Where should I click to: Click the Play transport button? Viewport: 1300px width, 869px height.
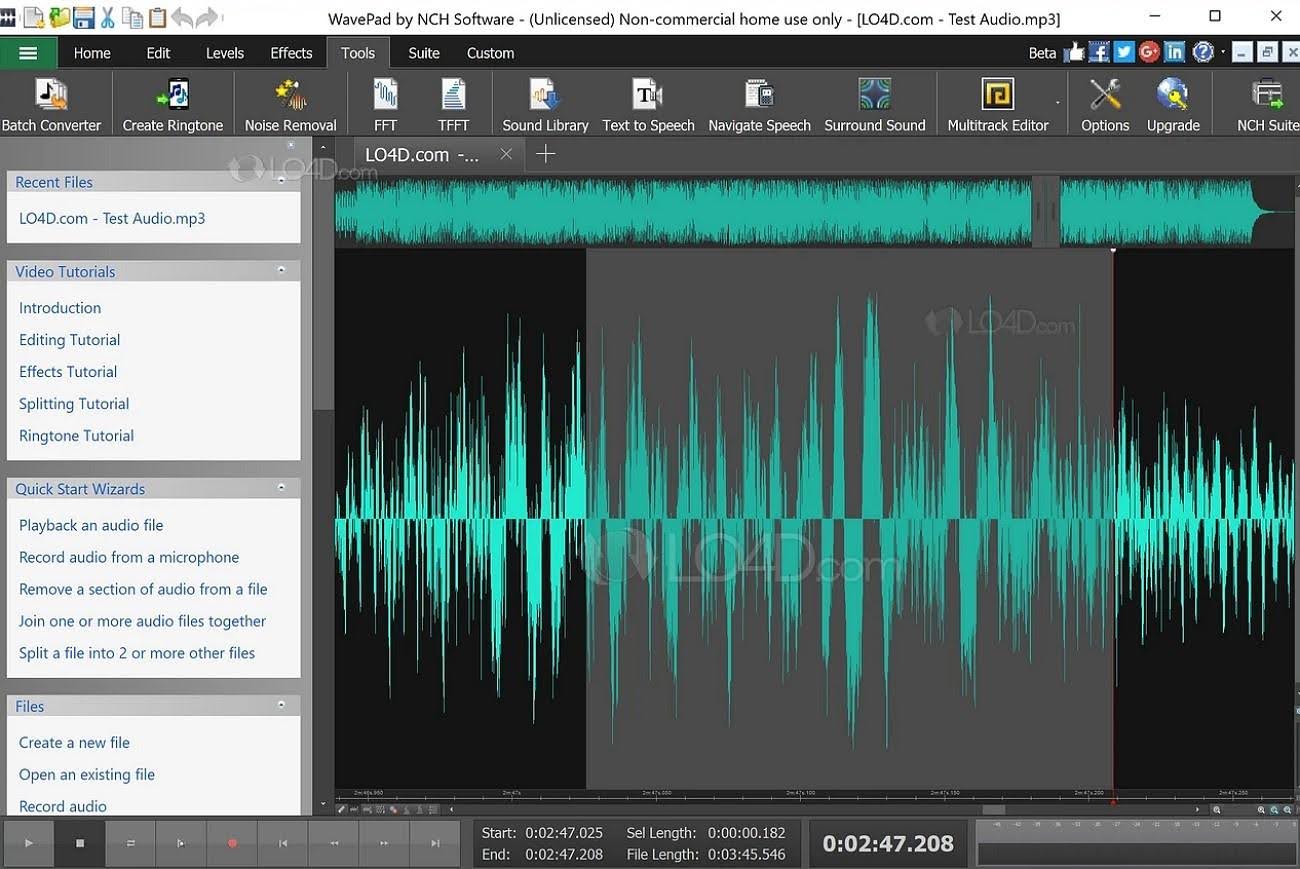(28, 843)
